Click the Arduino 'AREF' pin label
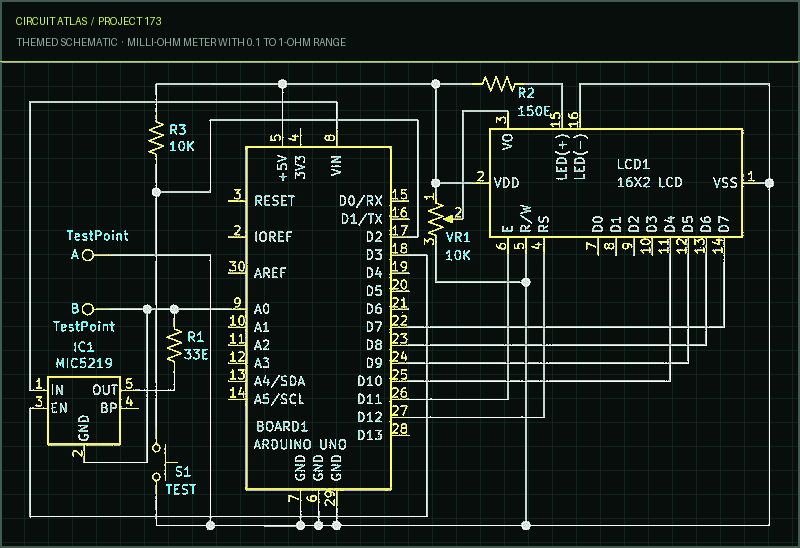This screenshot has width=800, height=548. (x=270, y=273)
